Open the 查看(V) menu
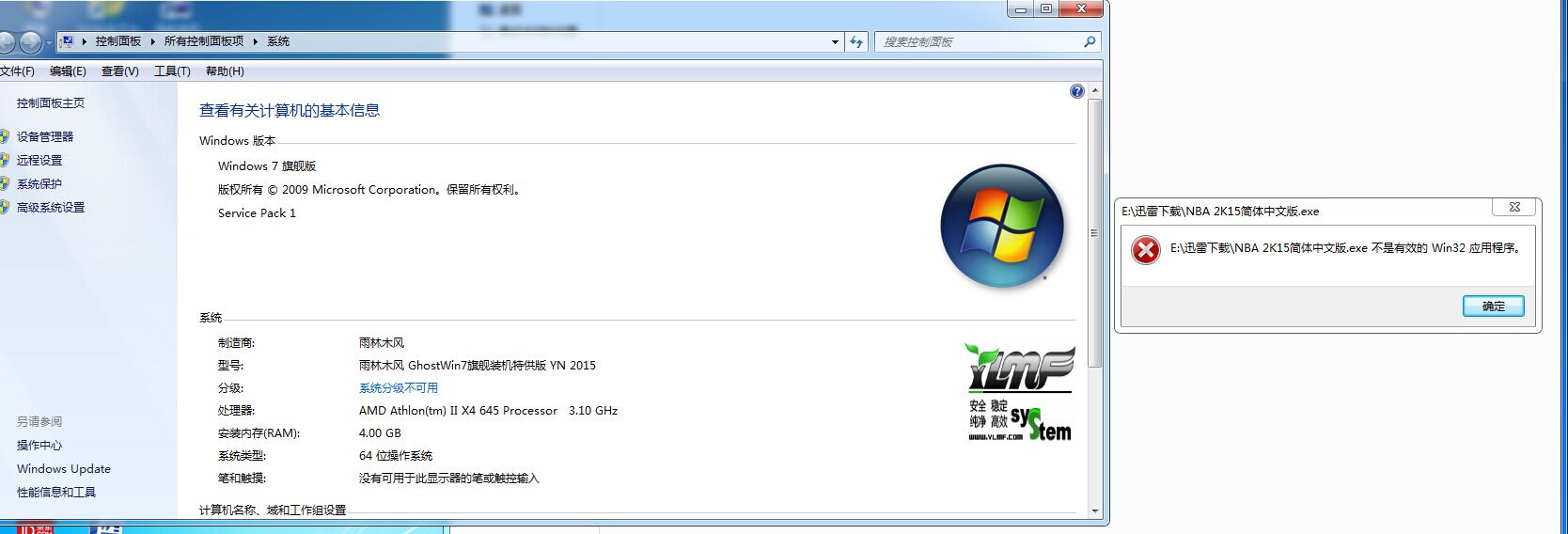The height and width of the screenshot is (534, 1568). pyautogui.click(x=120, y=71)
